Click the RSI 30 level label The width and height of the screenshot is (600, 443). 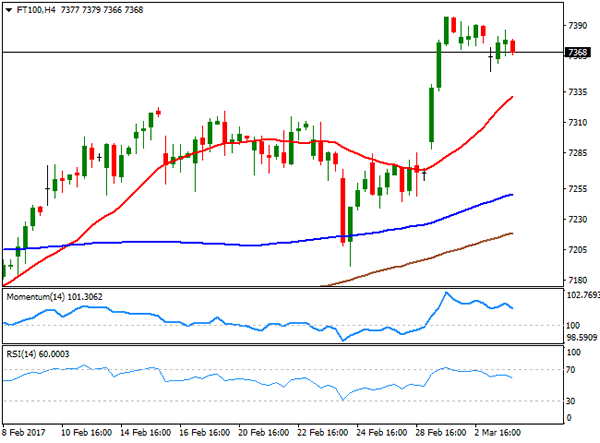pyautogui.click(x=571, y=401)
